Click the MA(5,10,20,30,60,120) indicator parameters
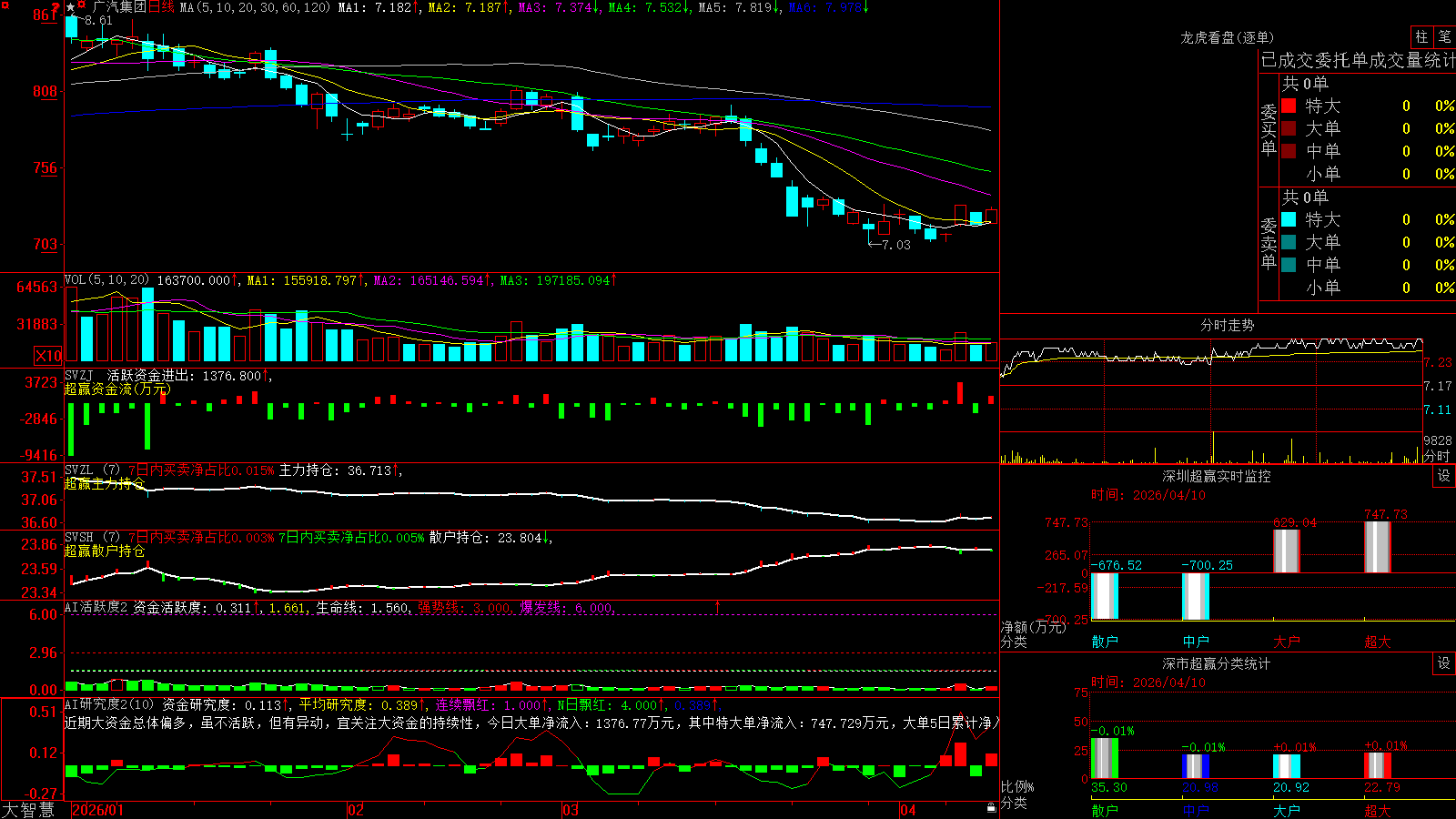 coord(255,7)
